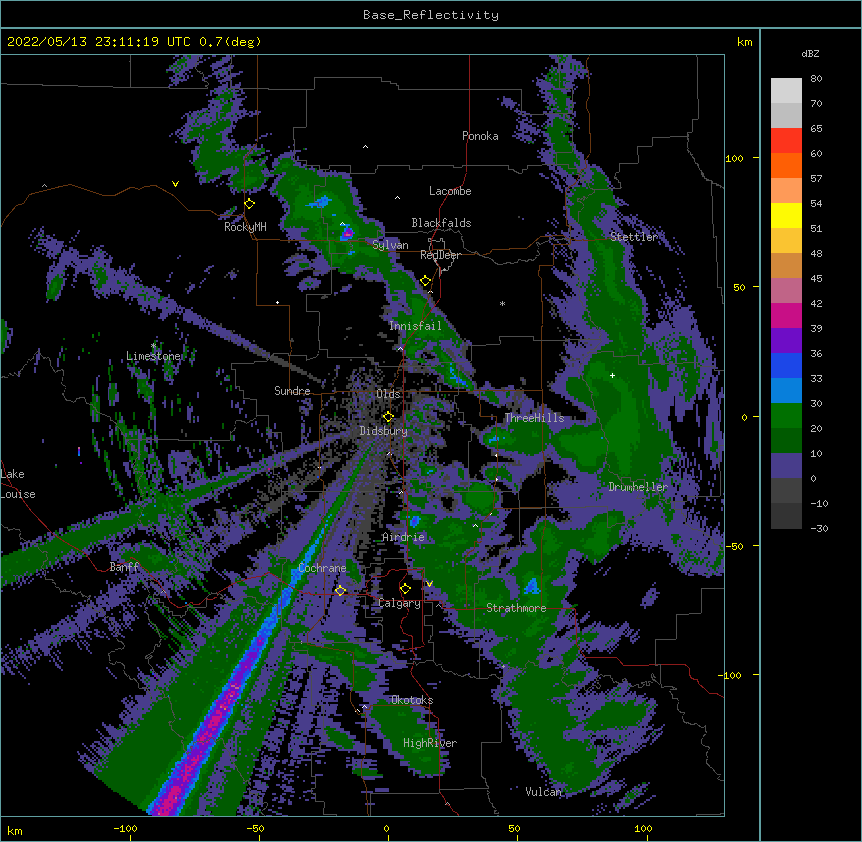Screen dimensions: 862x842
Task: Click the 0 tick on the horizontal km axis
Action: click(386, 828)
